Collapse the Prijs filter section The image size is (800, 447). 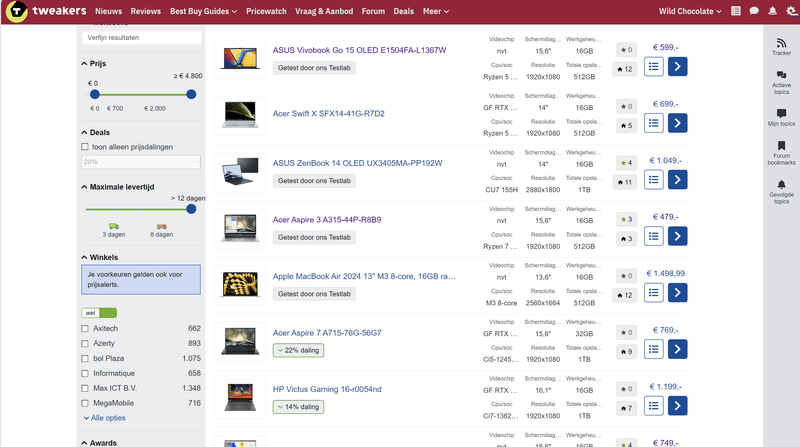[x=94, y=63]
